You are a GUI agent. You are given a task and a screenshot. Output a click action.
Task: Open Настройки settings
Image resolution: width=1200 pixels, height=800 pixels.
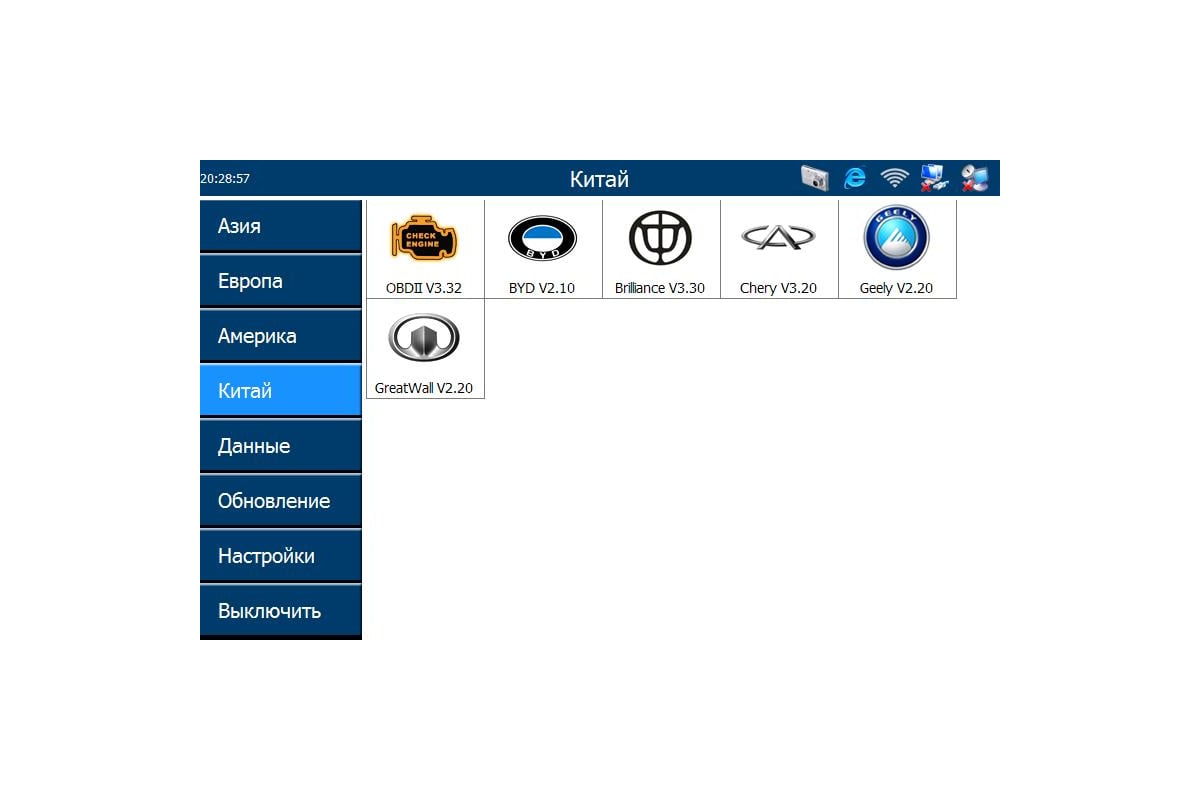click(x=280, y=556)
